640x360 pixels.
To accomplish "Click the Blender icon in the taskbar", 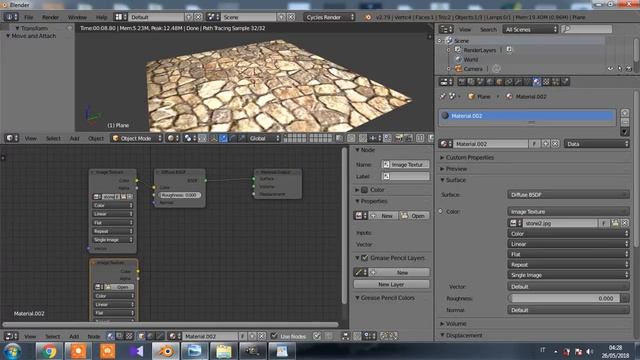I will coord(166,351).
